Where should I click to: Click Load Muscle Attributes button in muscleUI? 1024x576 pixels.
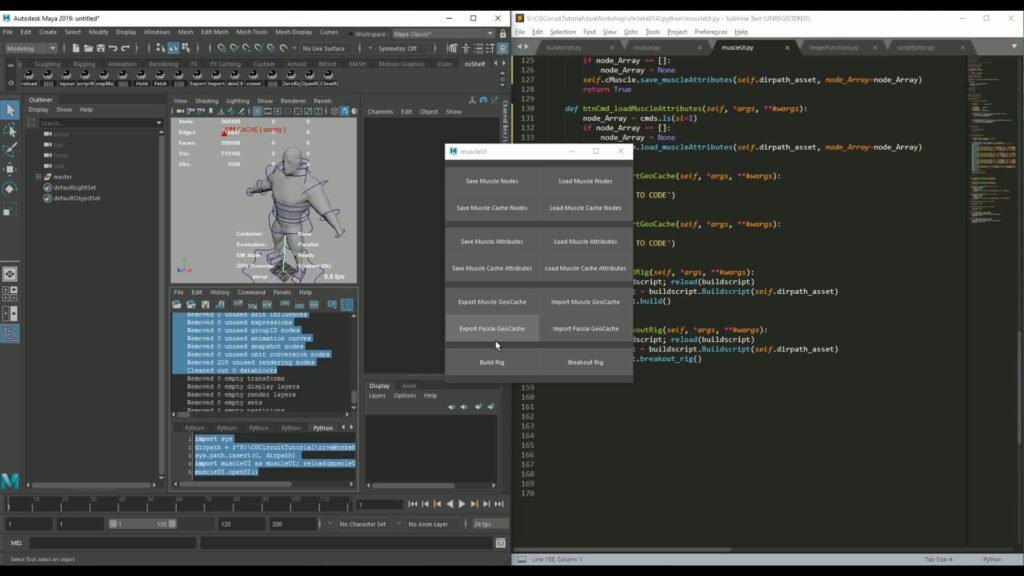(585, 242)
